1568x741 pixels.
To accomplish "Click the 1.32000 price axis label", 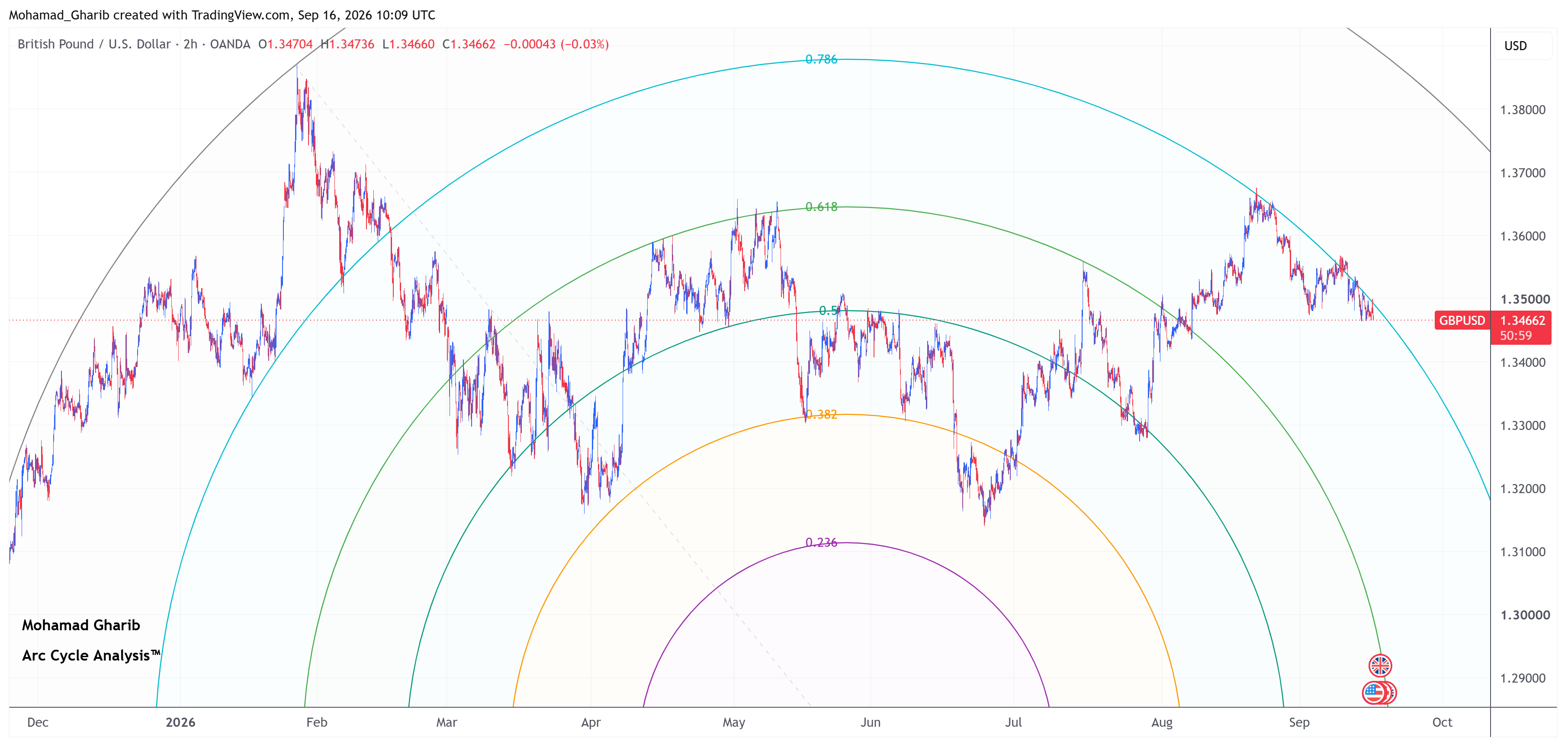I will click(1522, 489).
